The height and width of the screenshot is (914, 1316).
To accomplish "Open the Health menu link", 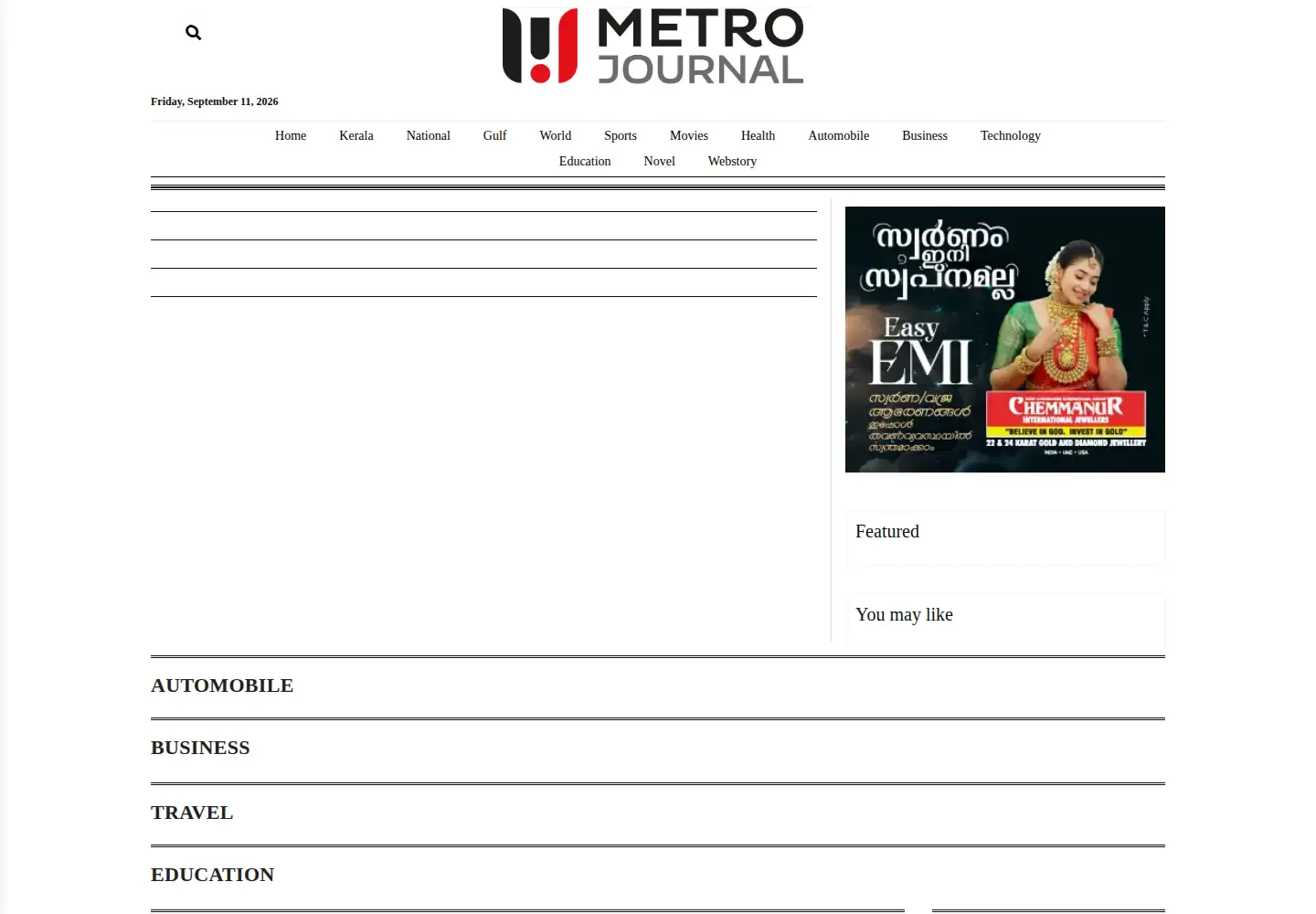I will click(x=758, y=135).
